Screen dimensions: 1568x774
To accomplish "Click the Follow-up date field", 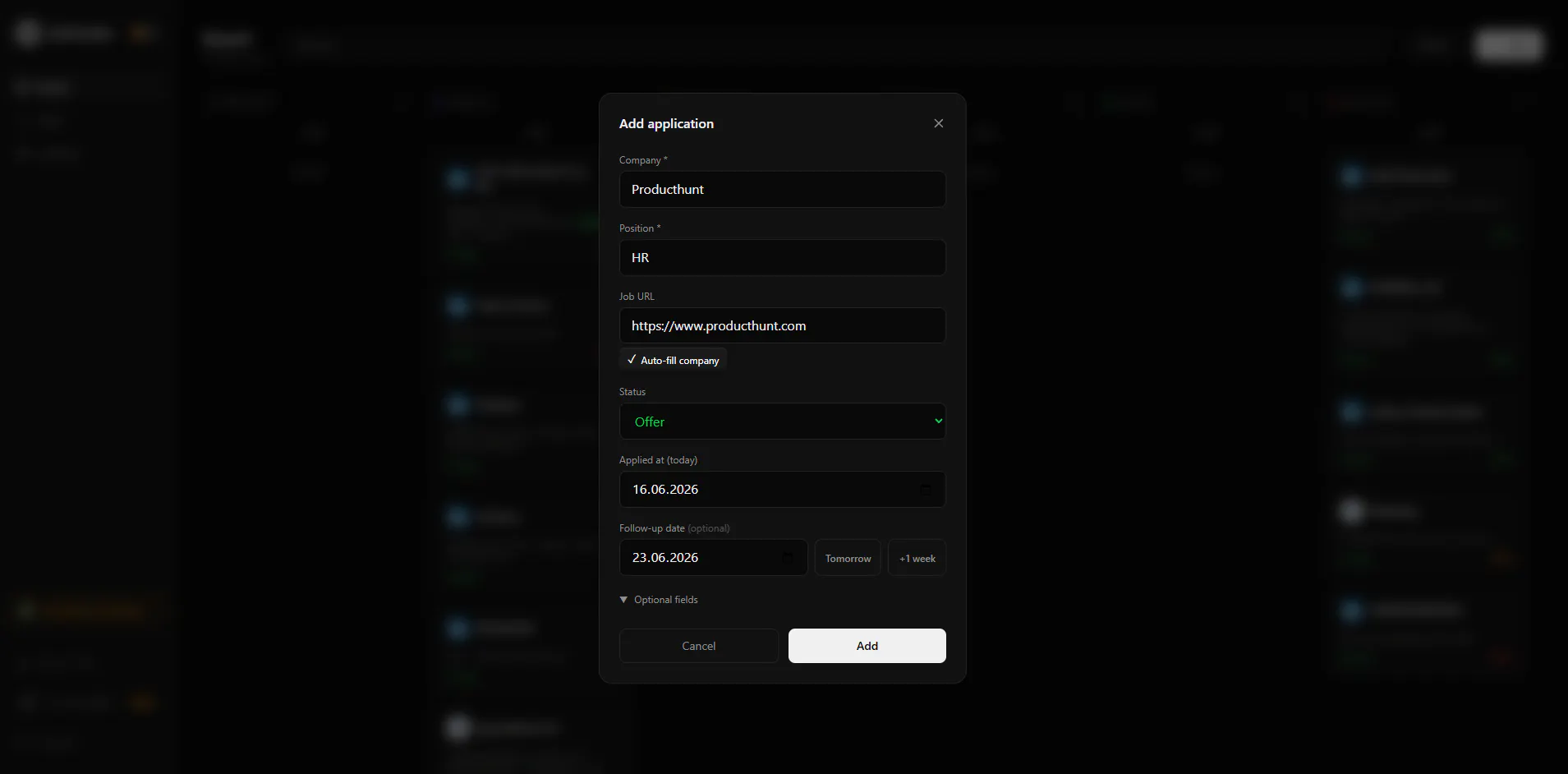I will click(713, 557).
